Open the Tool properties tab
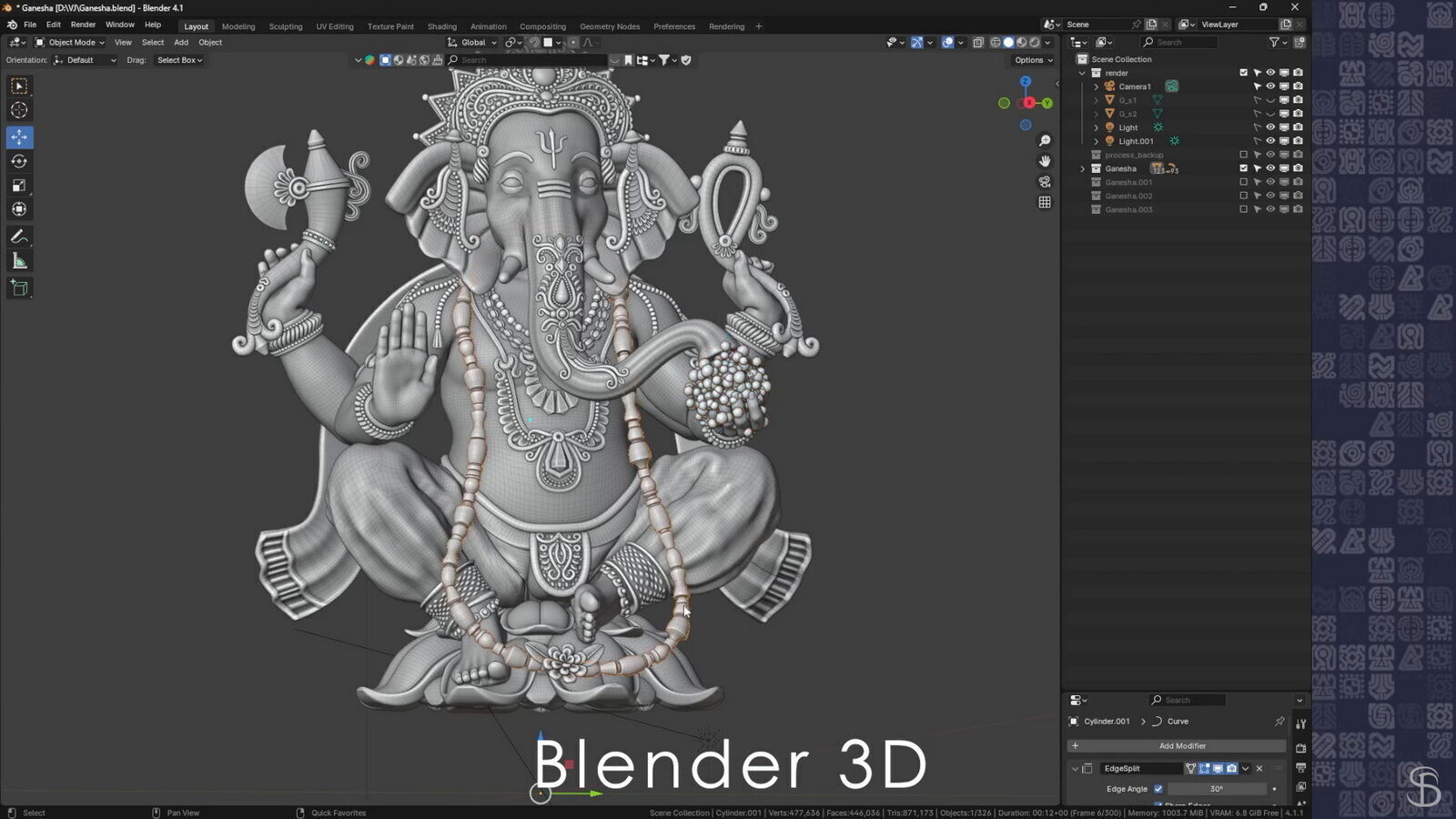The height and width of the screenshot is (819, 1456). click(x=1301, y=723)
